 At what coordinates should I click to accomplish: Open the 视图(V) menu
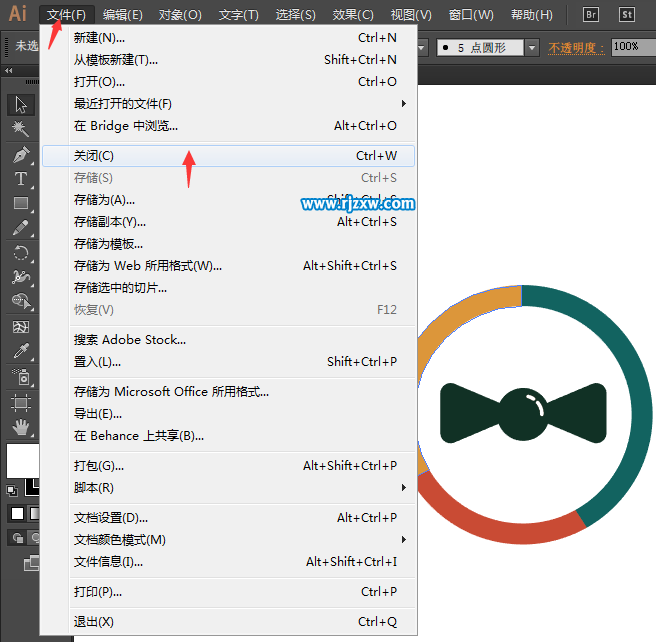click(411, 15)
